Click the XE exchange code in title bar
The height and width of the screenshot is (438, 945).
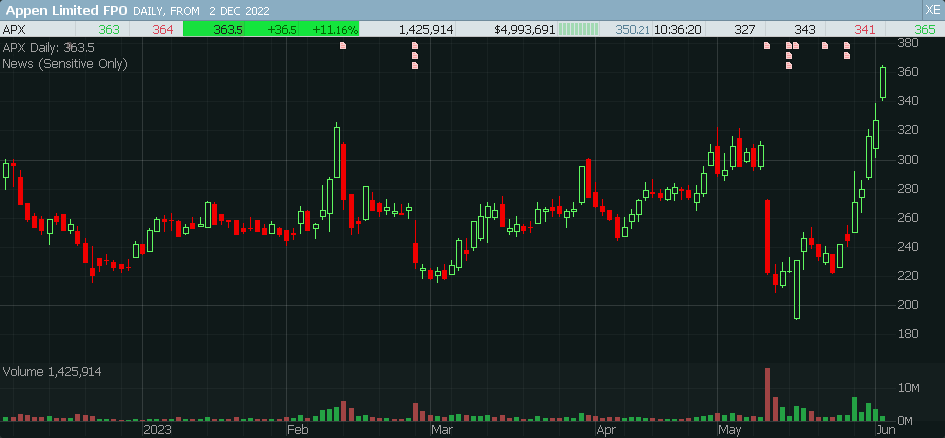933,10
